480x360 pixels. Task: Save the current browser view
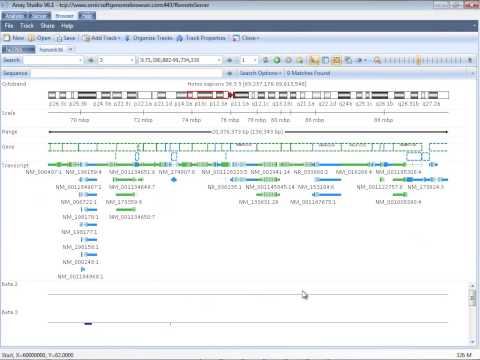pyautogui.click(x=65, y=38)
